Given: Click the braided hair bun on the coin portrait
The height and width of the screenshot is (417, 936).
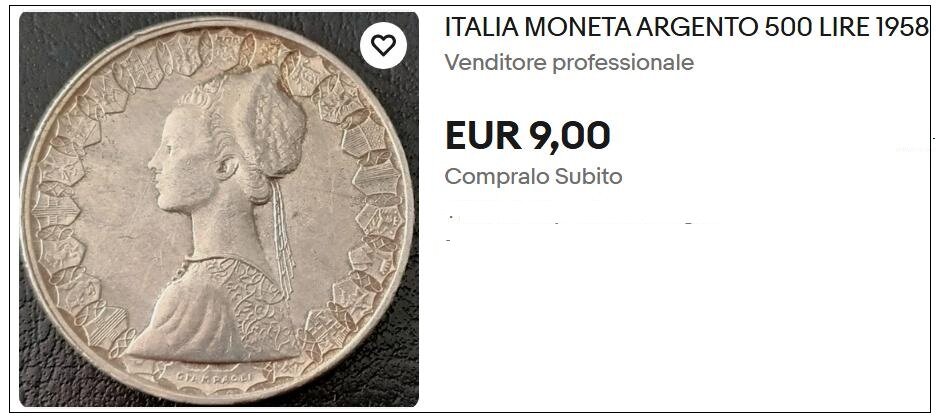Looking at the screenshot, I should coord(272,127).
